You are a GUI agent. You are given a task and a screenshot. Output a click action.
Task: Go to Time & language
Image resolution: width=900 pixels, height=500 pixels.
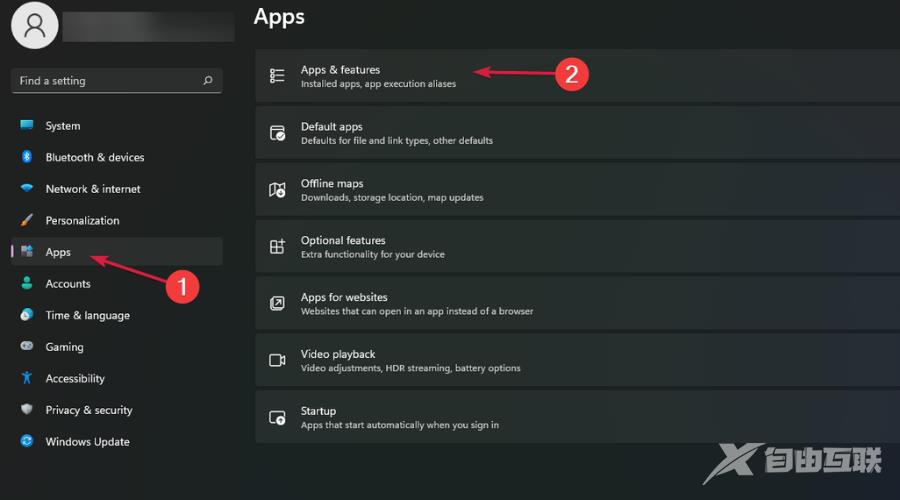(117, 315)
